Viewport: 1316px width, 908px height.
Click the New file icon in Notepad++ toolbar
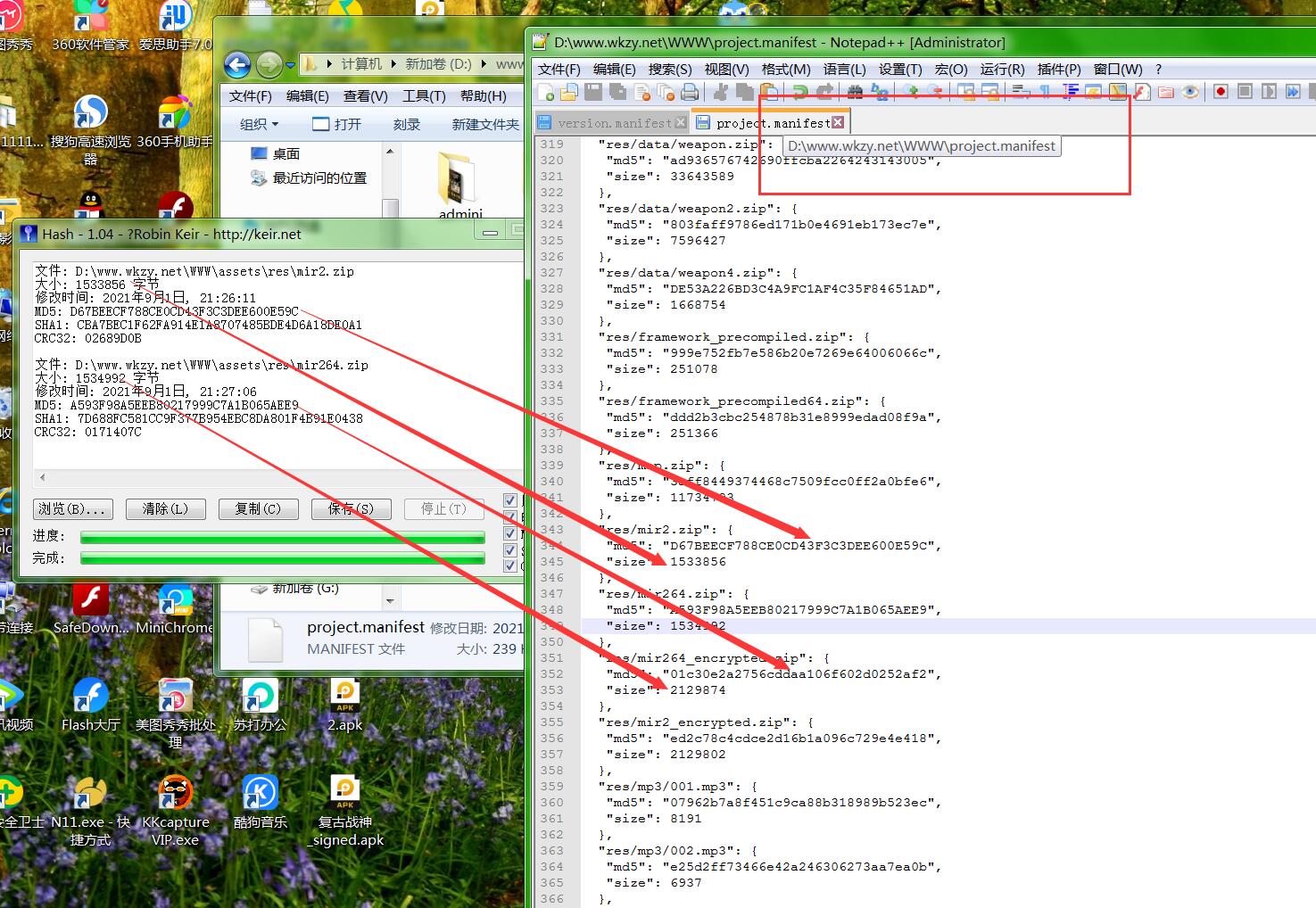click(x=546, y=92)
